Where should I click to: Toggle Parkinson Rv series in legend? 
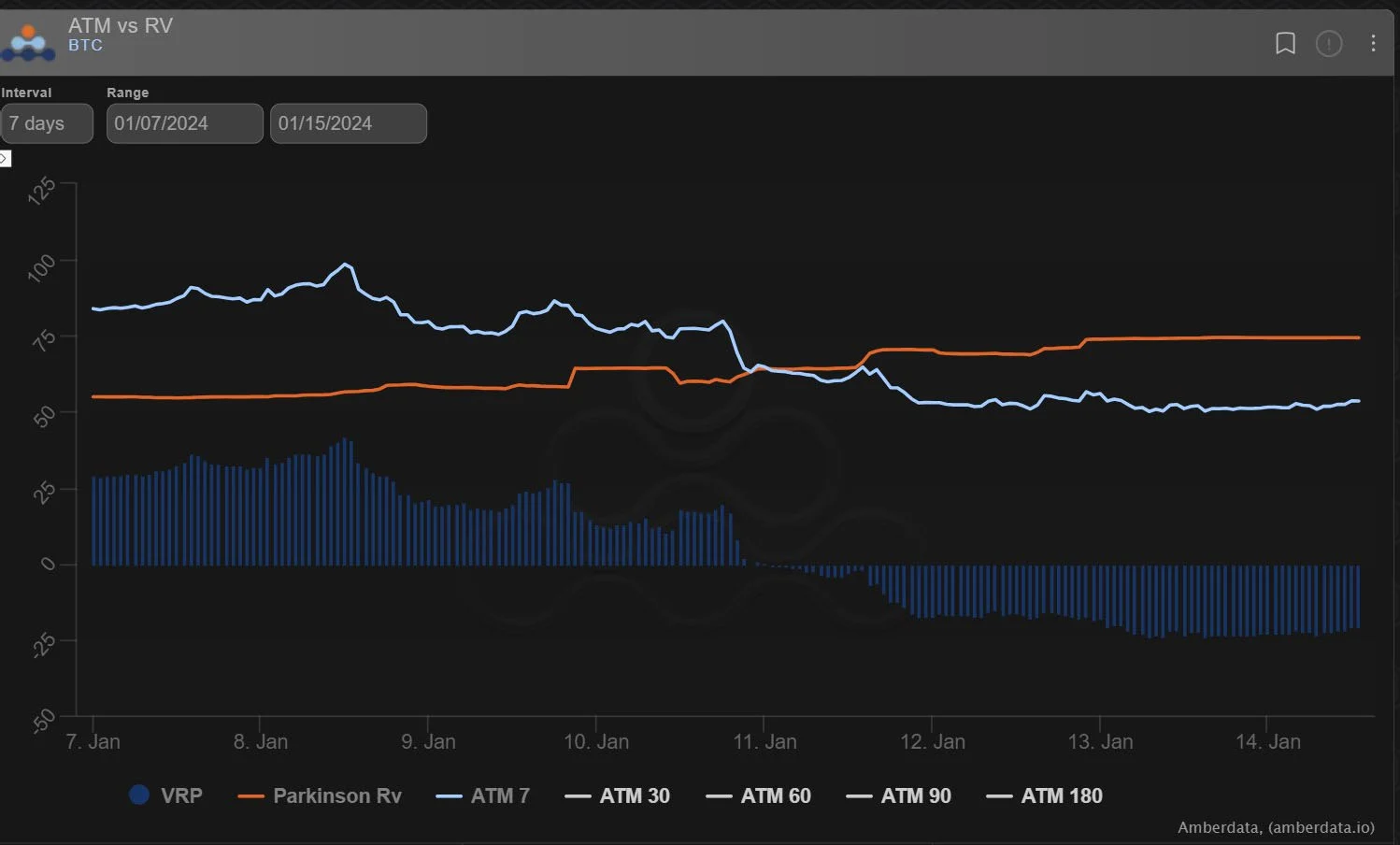320,795
